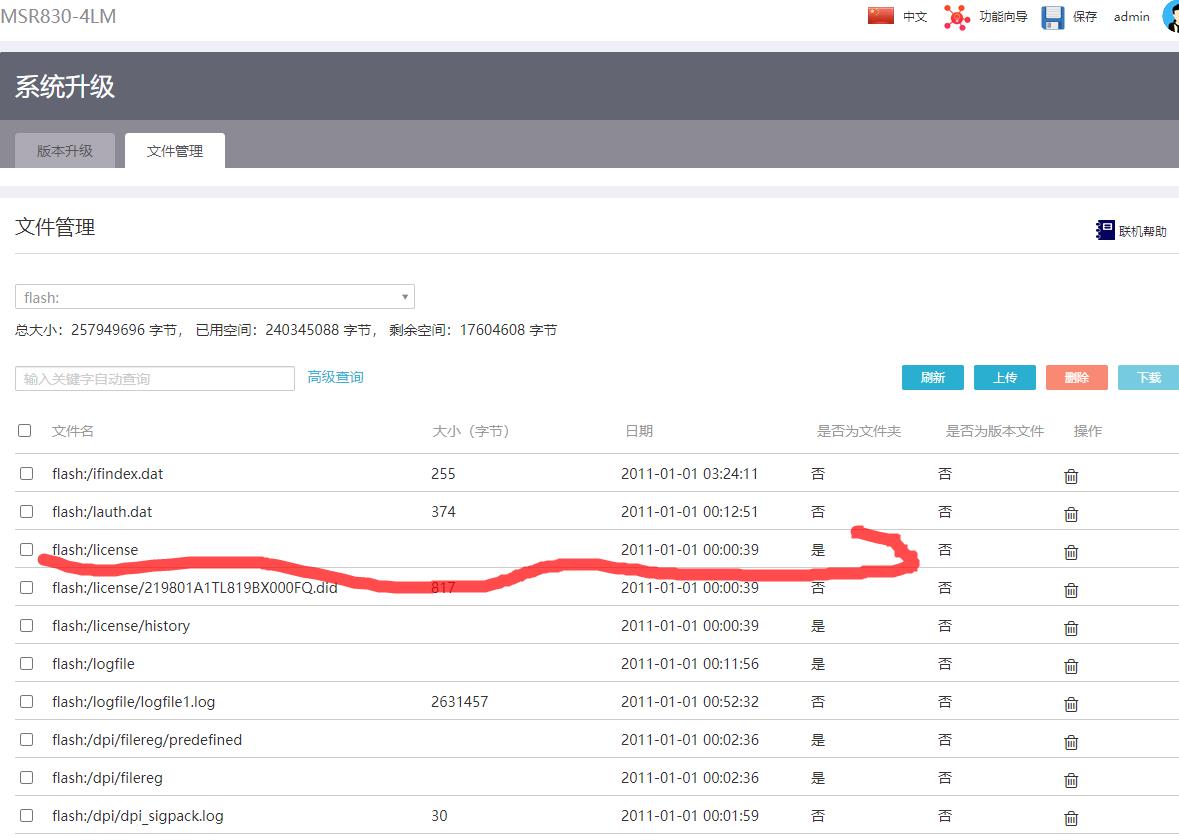Click the 下载 download button
The image size is (1179, 837).
[1148, 377]
